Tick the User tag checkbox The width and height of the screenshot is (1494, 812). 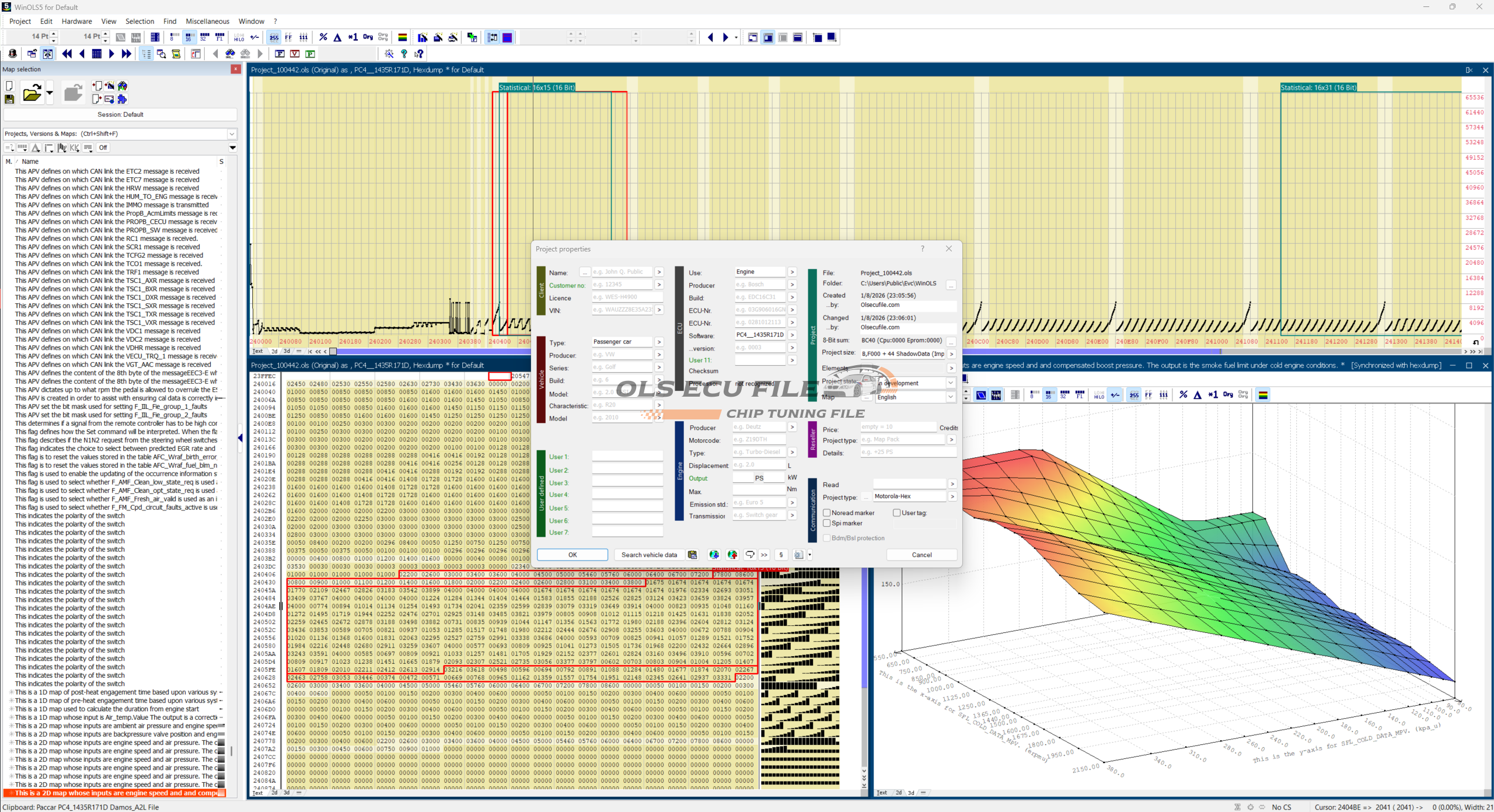point(897,513)
